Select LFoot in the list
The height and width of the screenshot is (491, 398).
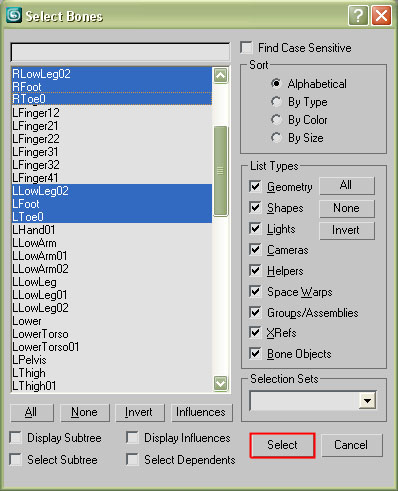(x=112, y=204)
